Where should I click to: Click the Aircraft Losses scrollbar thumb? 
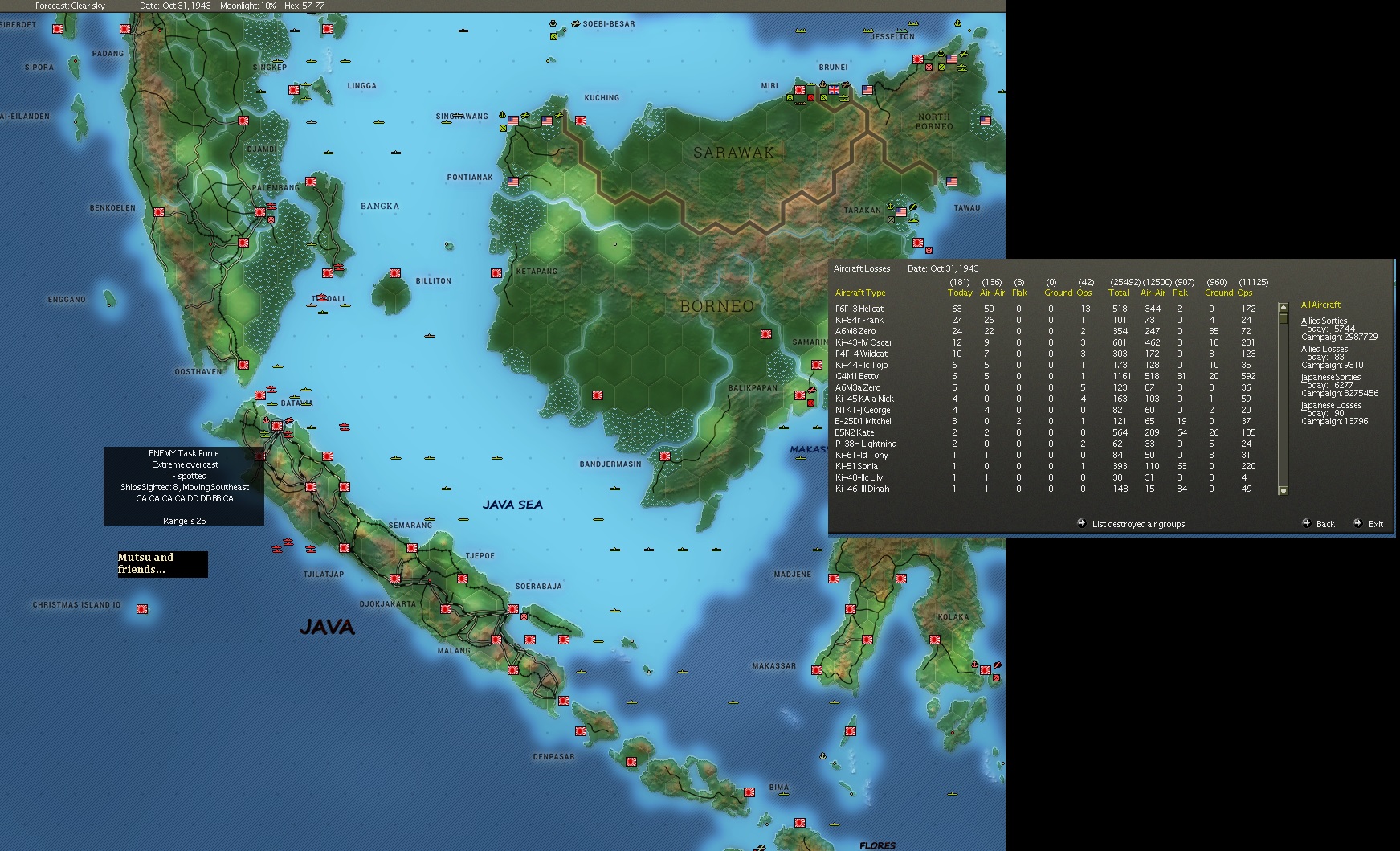coord(1283,318)
